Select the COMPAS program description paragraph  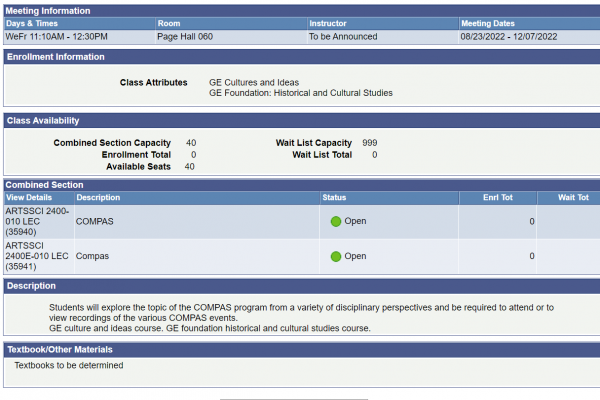coord(301,313)
